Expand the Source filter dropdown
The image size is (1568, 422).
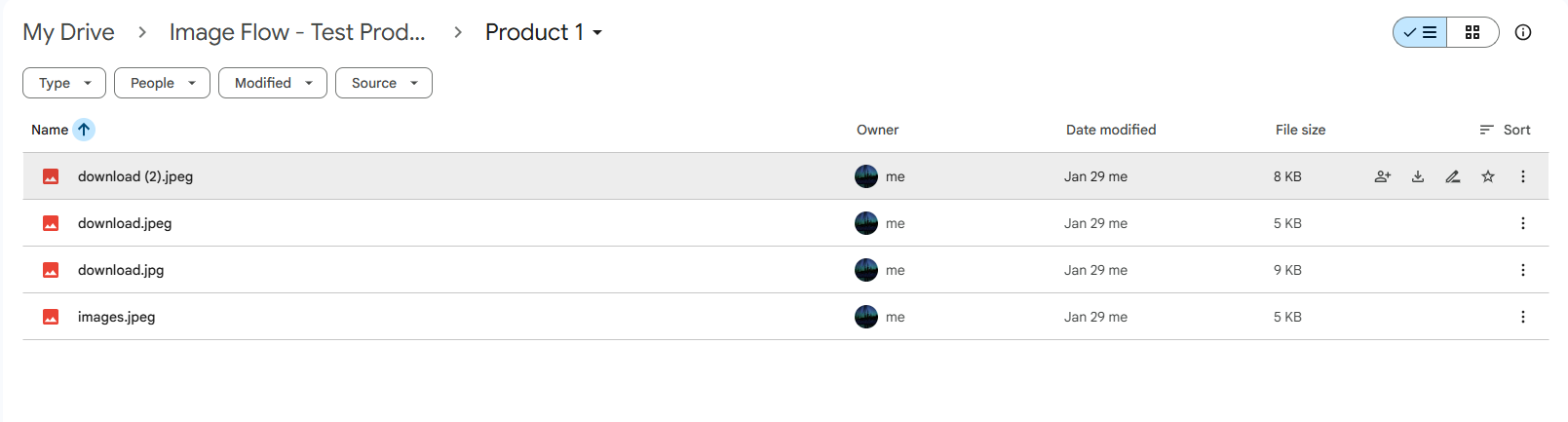tap(384, 83)
